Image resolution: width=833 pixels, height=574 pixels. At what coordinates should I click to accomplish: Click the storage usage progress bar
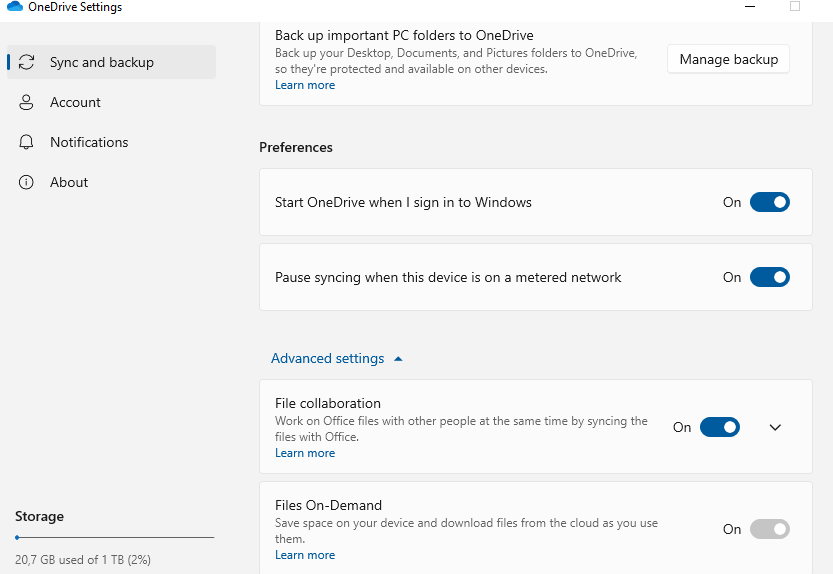click(114, 538)
